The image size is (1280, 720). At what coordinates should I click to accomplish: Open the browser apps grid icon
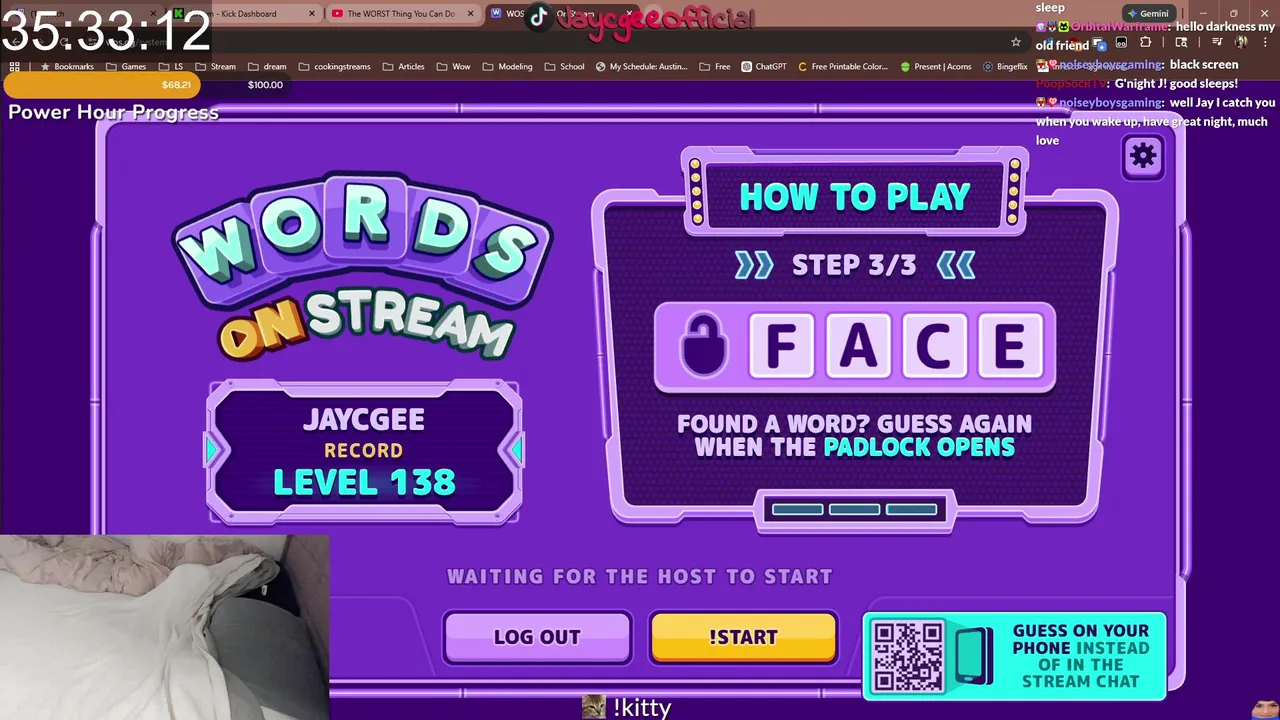coord(14,67)
